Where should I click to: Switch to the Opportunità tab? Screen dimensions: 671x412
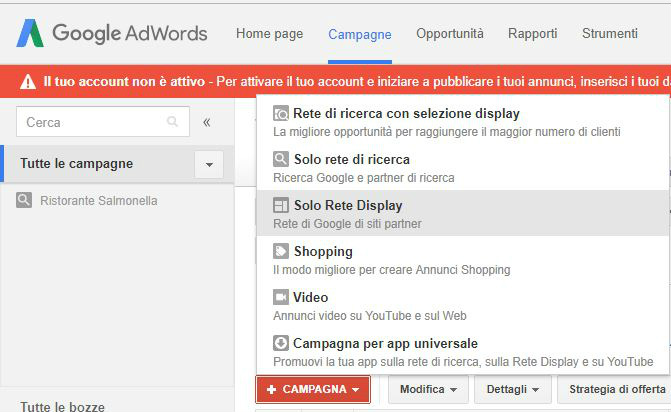coord(449,34)
